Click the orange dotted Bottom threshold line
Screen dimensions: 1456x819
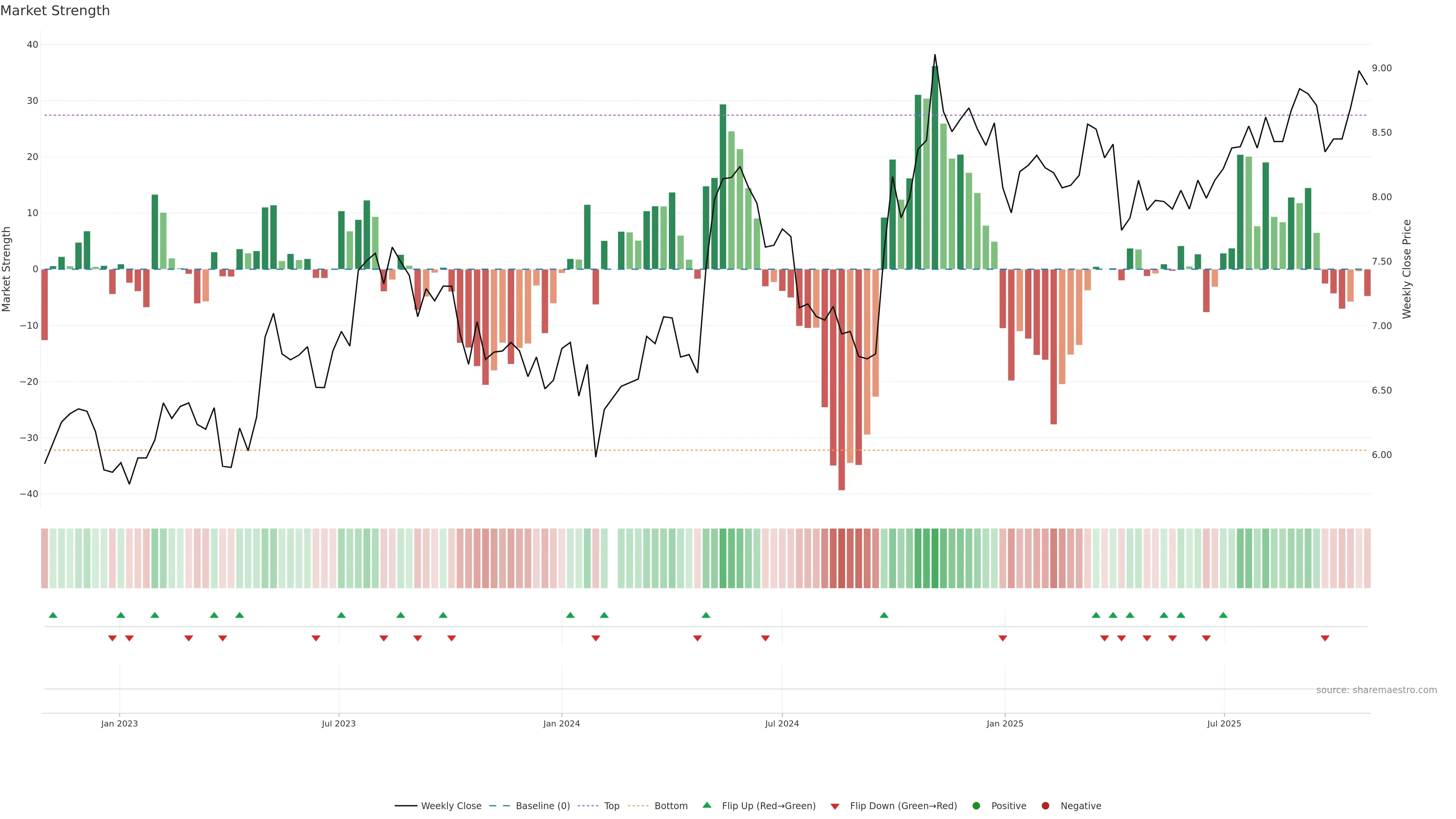565,450
